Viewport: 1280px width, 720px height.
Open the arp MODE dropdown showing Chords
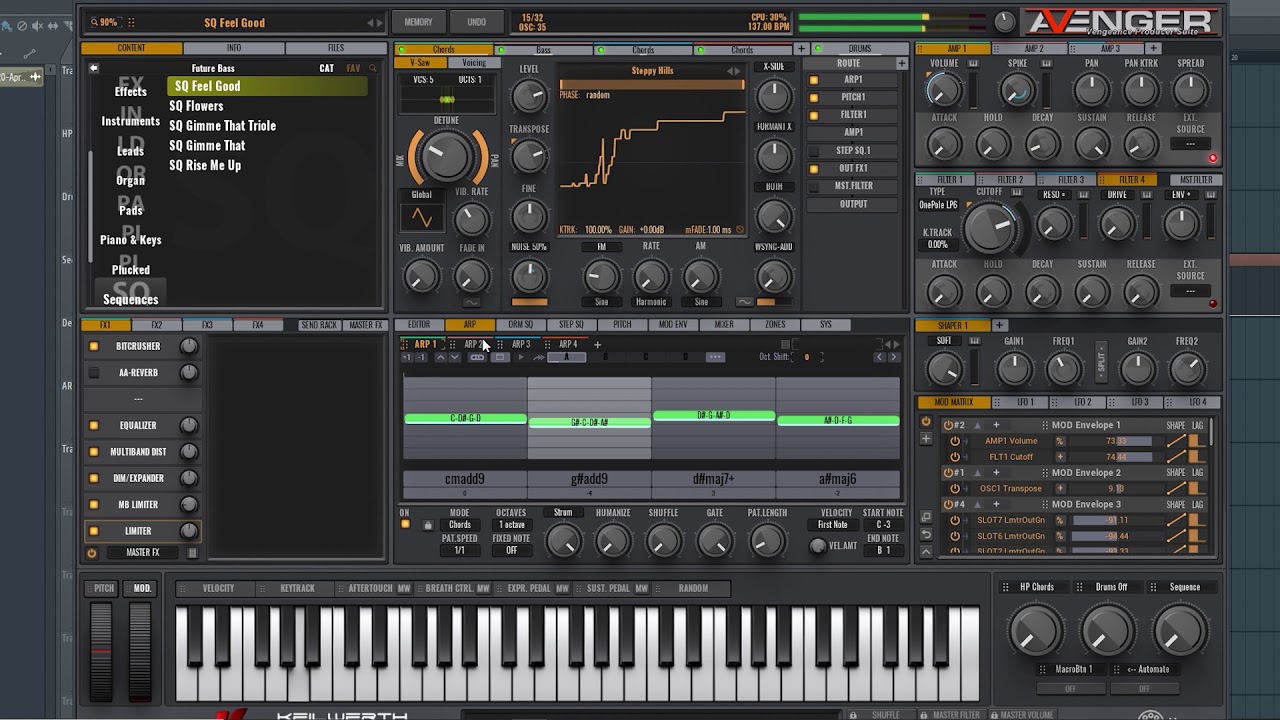460,525
